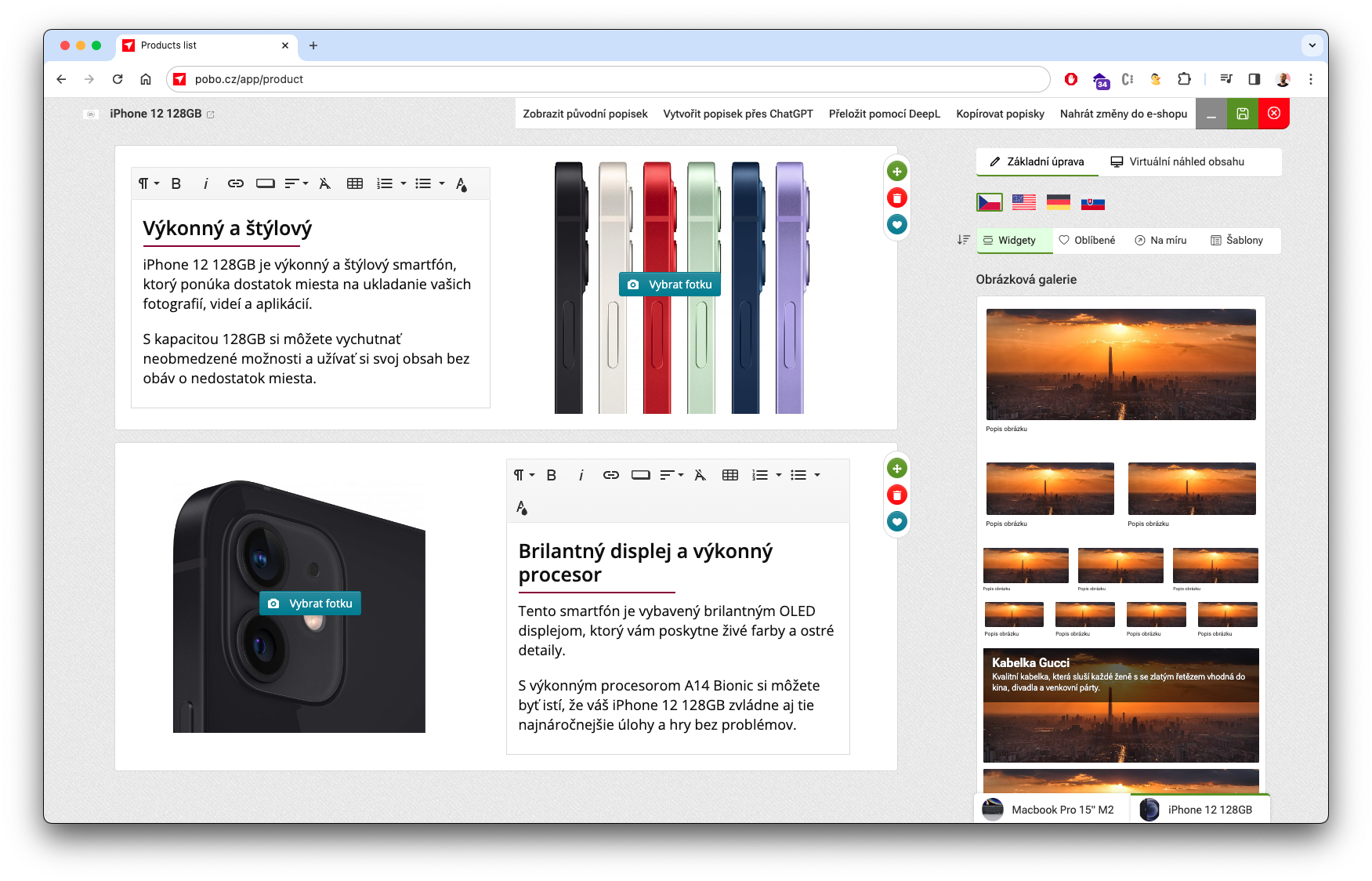Open a new Chrome tab
The width and height of the screenshot is (1372, 881).
[x=313, y=45]
